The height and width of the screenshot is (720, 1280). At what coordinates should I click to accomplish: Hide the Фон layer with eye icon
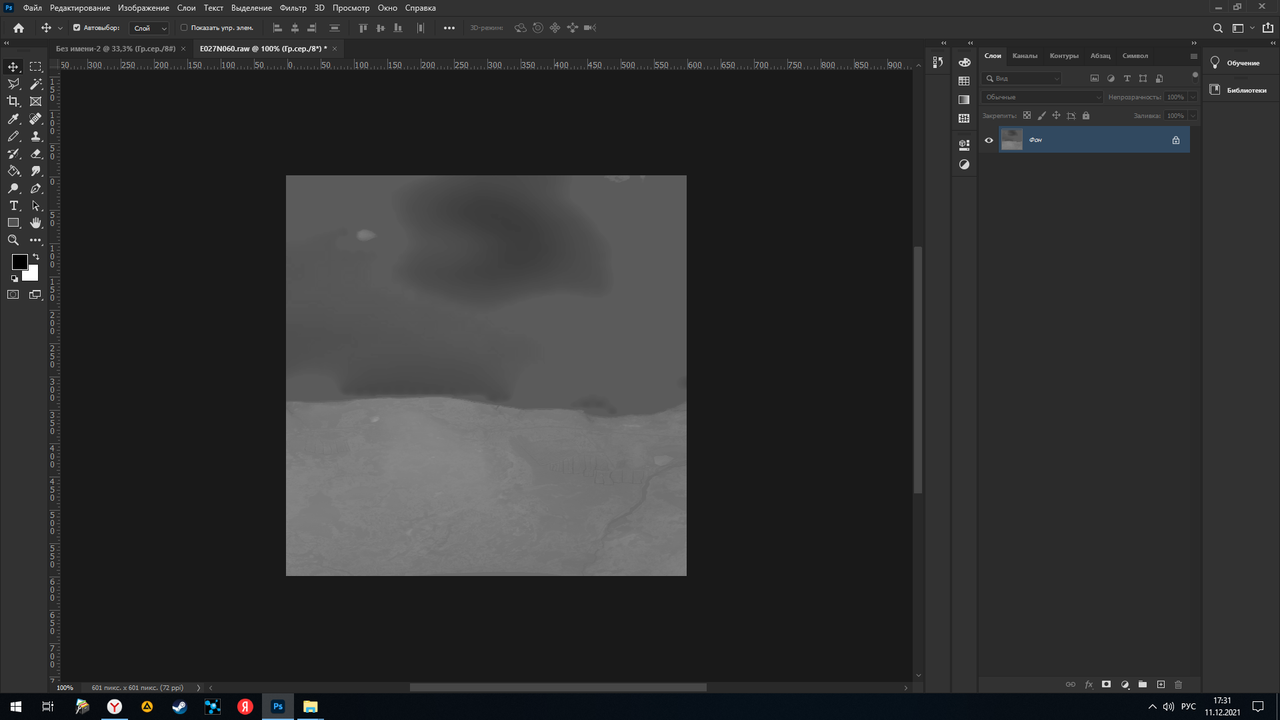point(989,140)
